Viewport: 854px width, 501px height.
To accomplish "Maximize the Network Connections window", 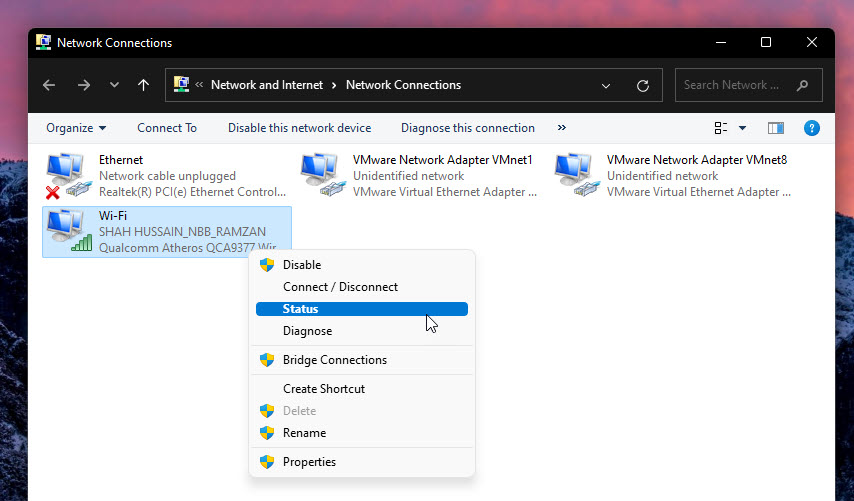I will click(x=766, y=42).
